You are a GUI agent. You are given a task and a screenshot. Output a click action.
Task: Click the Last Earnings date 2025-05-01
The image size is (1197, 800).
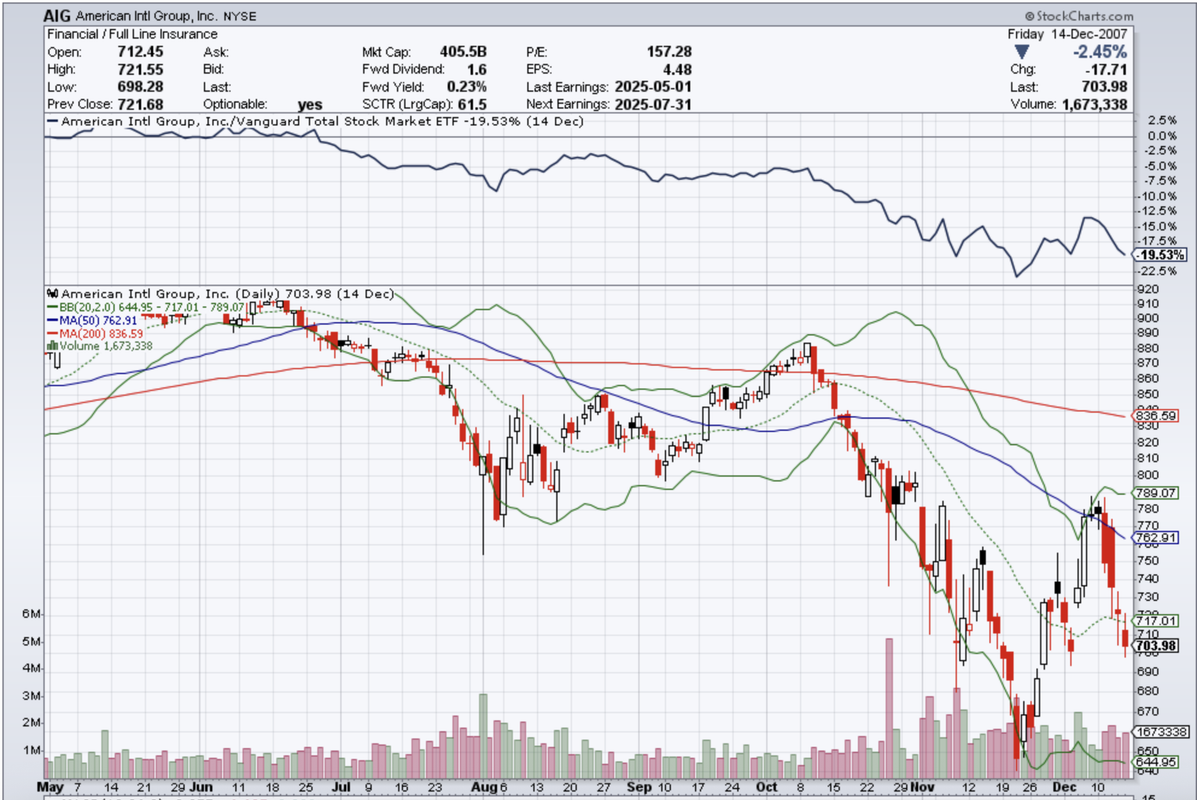tap(653, 87)
